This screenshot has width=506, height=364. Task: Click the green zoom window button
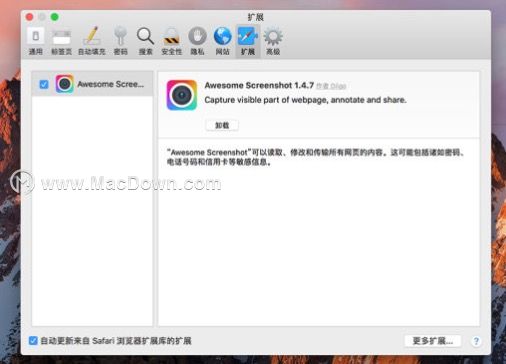[55, 17]
